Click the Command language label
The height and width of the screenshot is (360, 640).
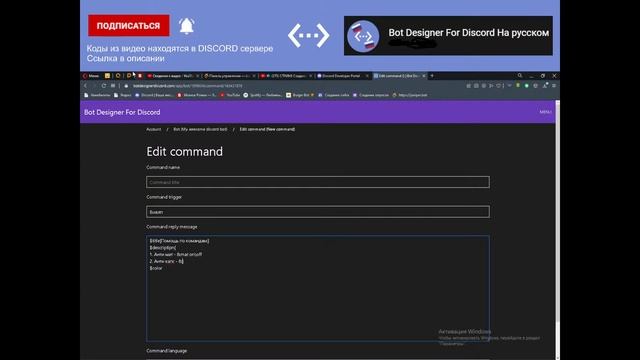tap(167, 351)
